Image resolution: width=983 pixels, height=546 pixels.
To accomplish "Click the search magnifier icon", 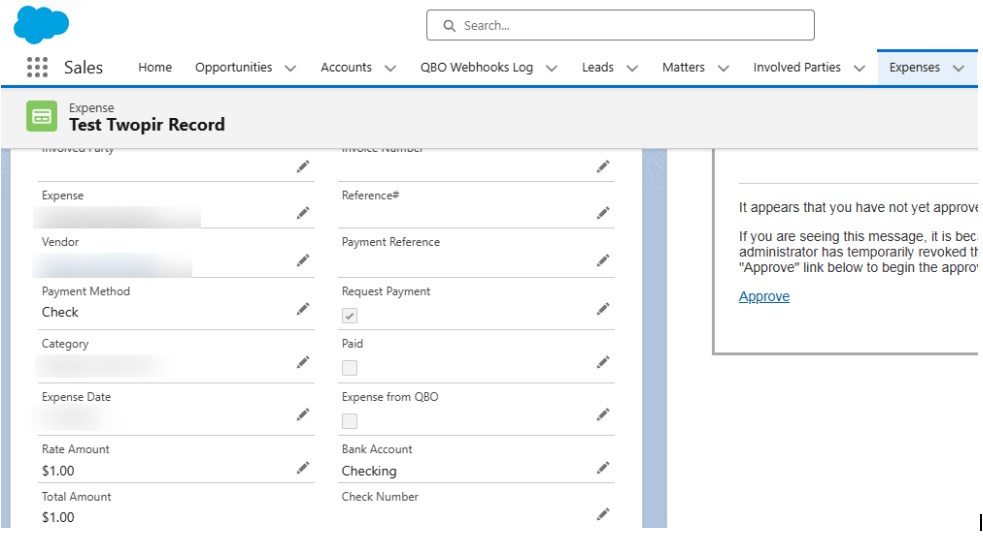I will coord(449,26).
